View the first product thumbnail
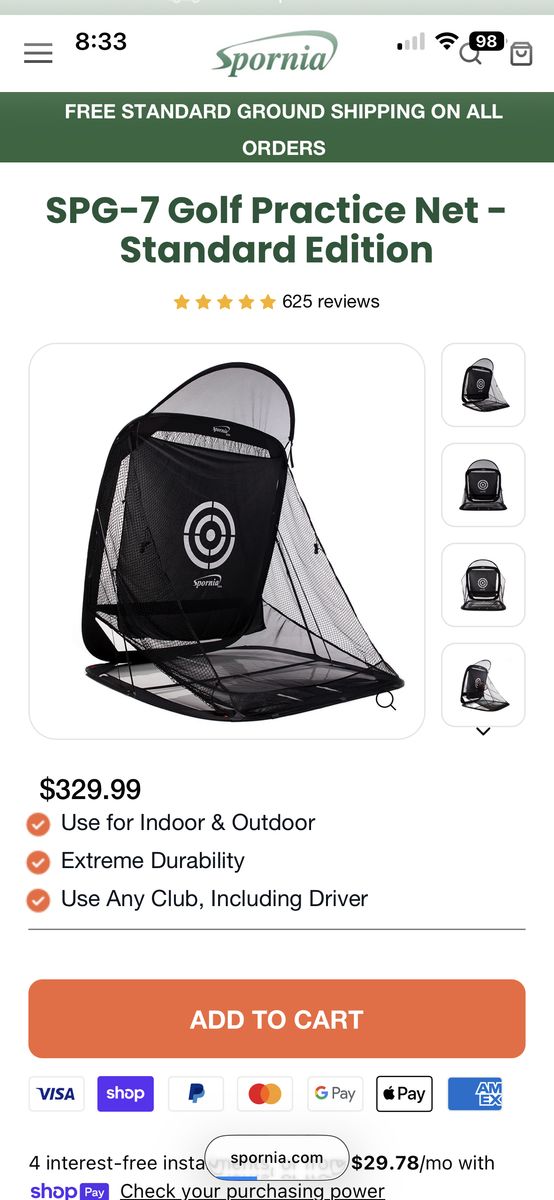The width and height of the screenshot is (554, 1200). (483, 385)
